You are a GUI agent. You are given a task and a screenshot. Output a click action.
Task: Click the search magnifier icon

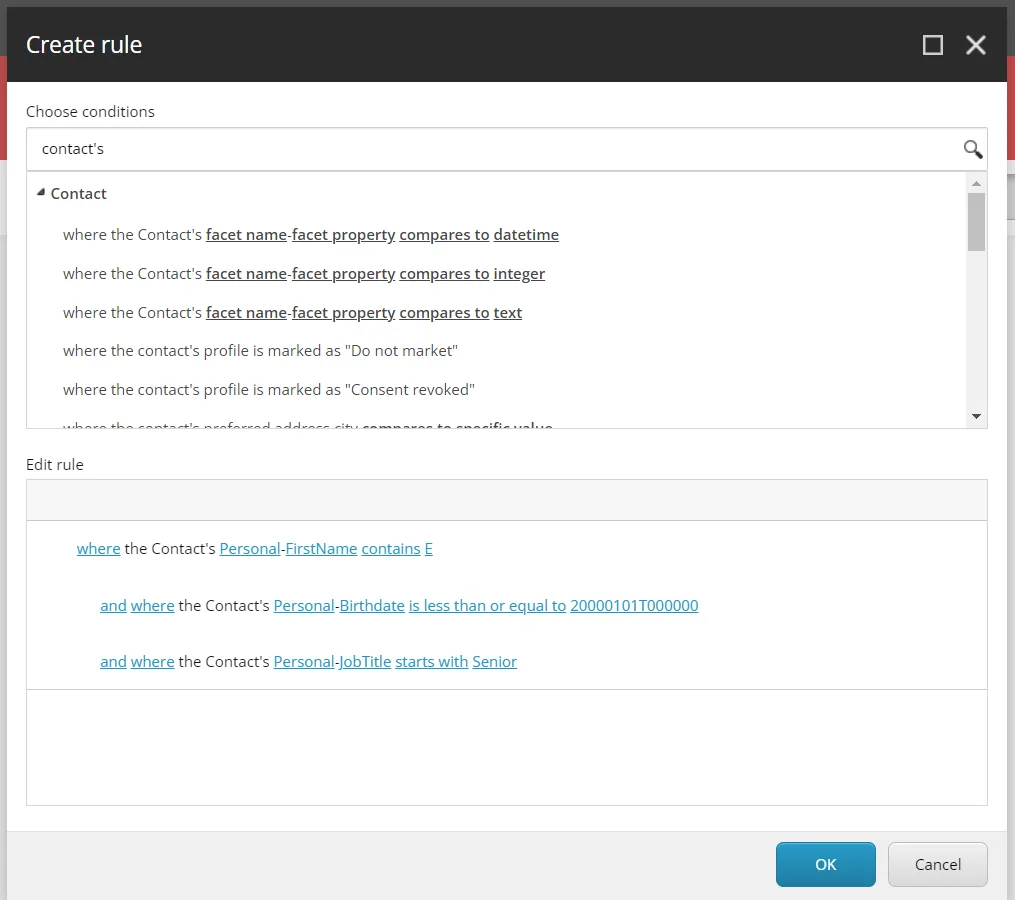pyautogui.click(x=972, y=150)
